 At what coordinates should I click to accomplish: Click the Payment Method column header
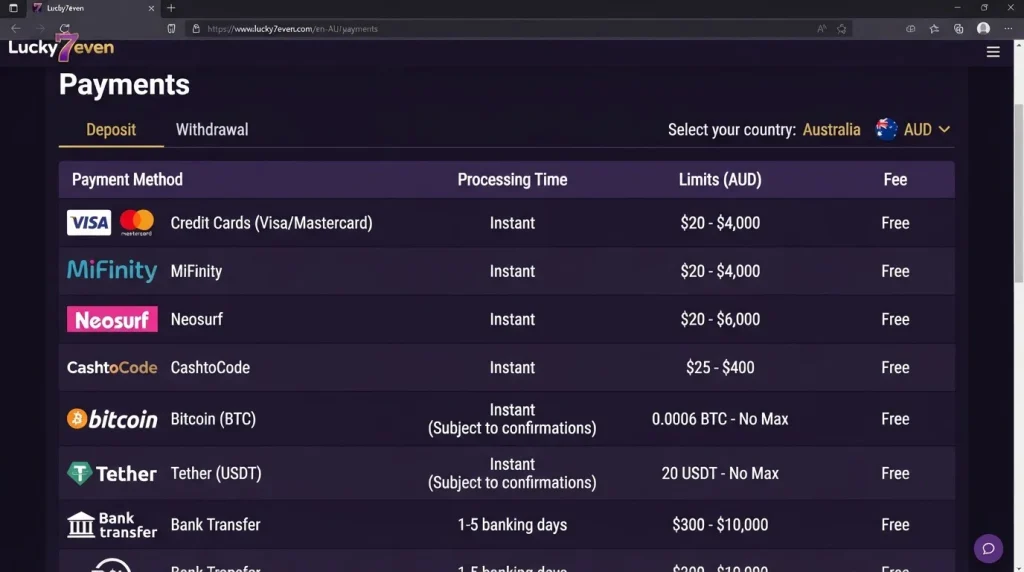coord(127,180)
